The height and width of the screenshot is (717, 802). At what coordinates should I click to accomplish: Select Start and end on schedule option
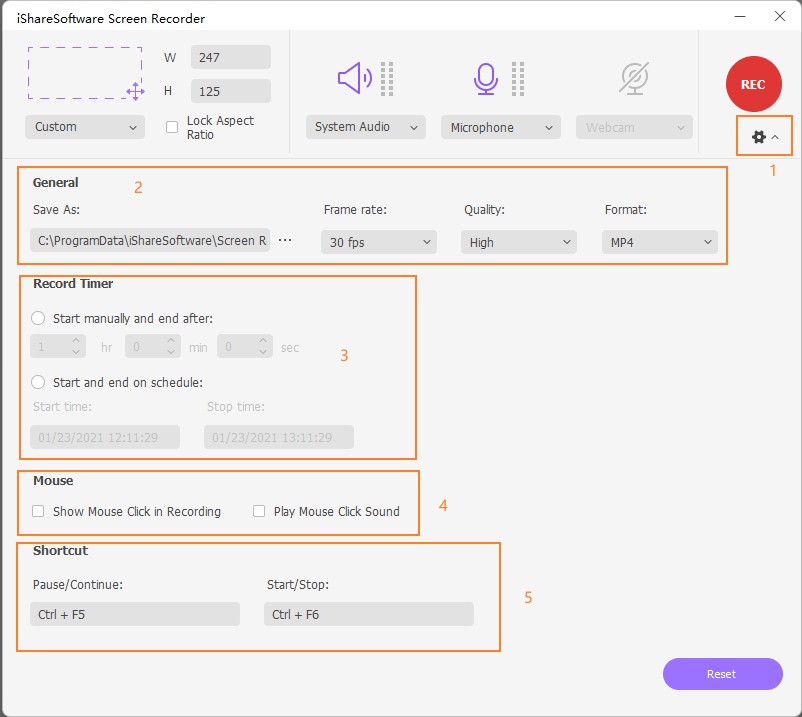tap(39, 382)
